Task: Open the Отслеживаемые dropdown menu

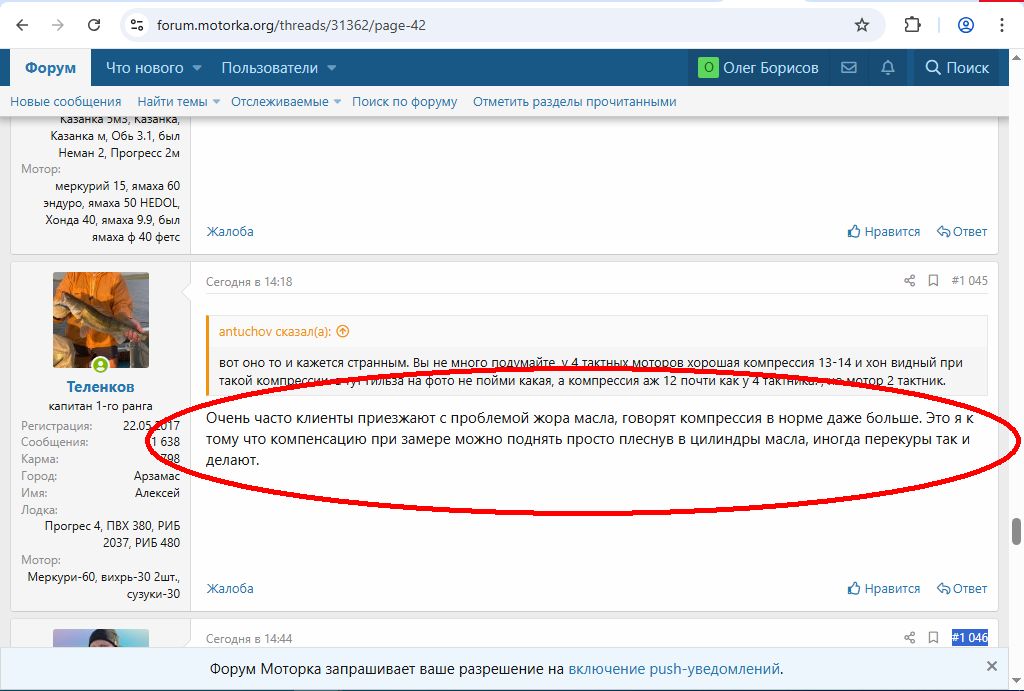Action: point(337,102)
